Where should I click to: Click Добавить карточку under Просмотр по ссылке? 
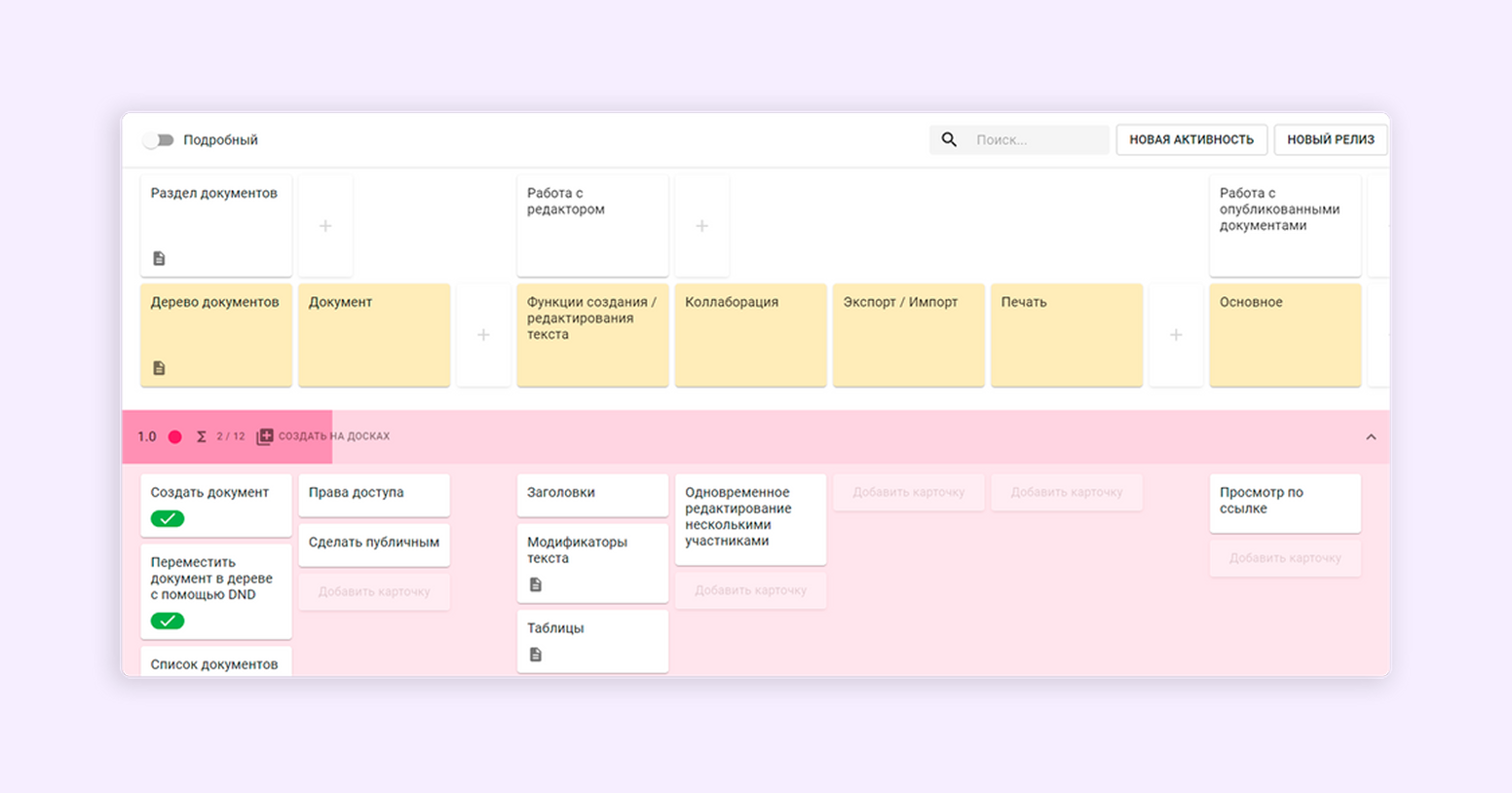pos(1285,558)
